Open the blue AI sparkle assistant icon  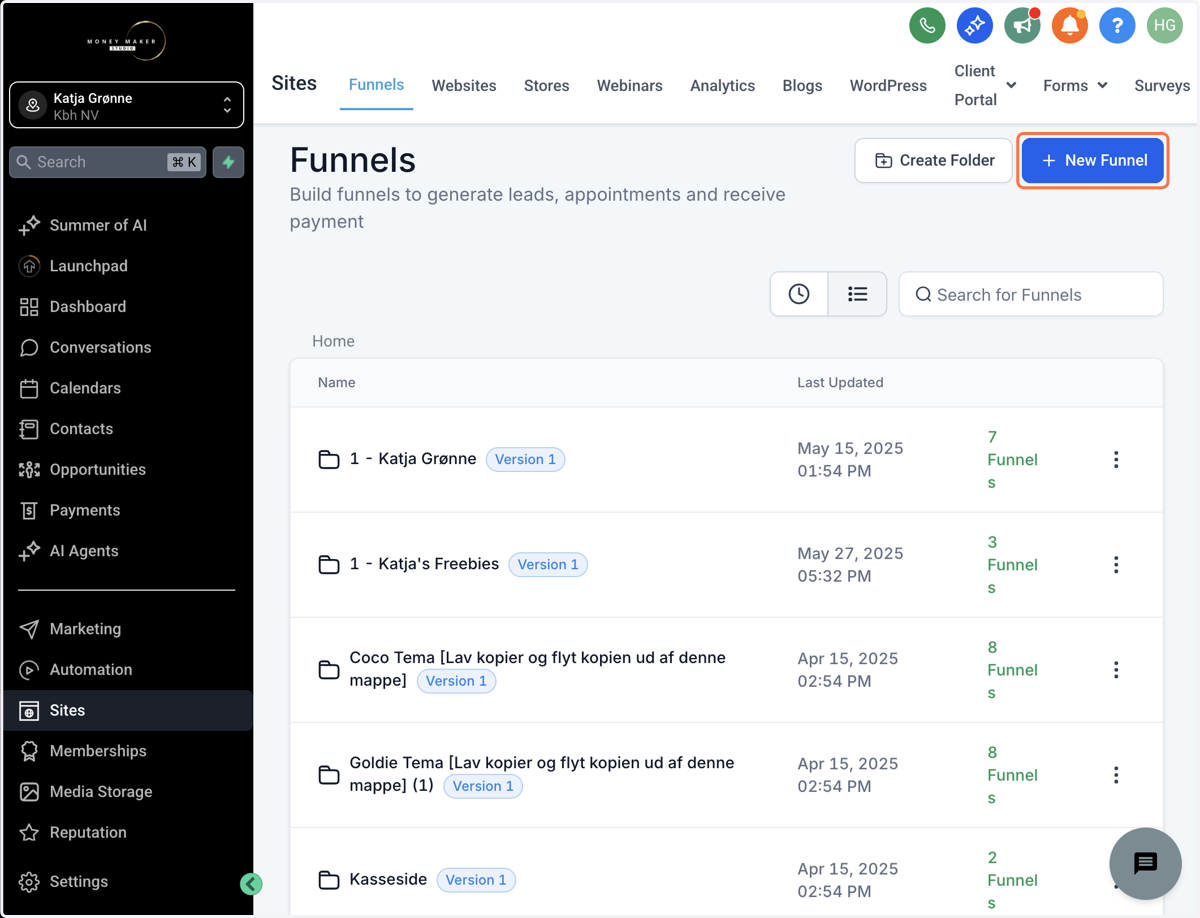click(974, 26)
